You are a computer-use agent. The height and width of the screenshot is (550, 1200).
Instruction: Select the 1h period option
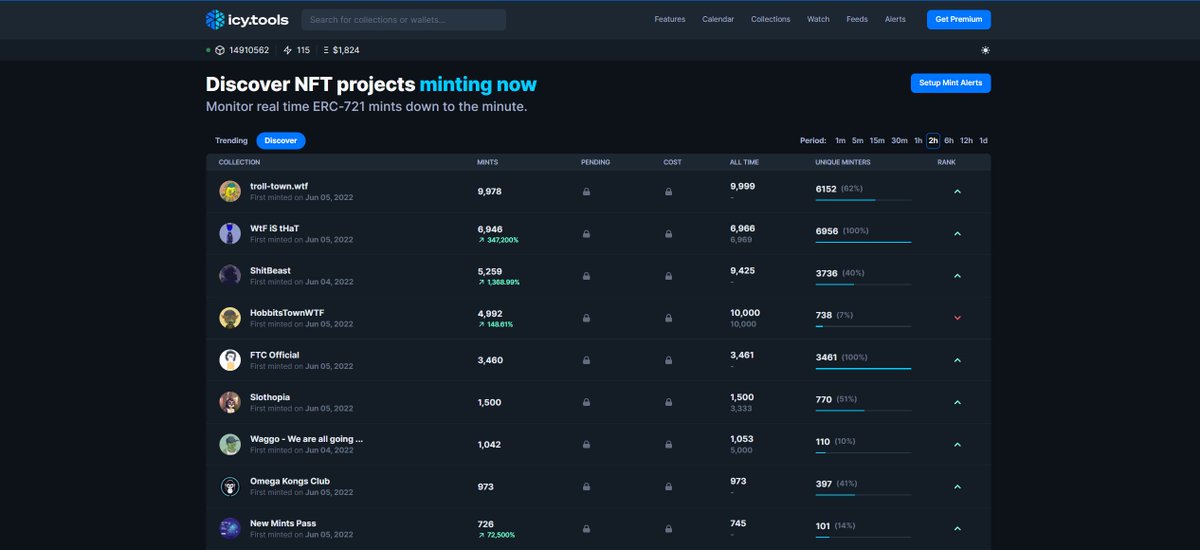(918, 141)
